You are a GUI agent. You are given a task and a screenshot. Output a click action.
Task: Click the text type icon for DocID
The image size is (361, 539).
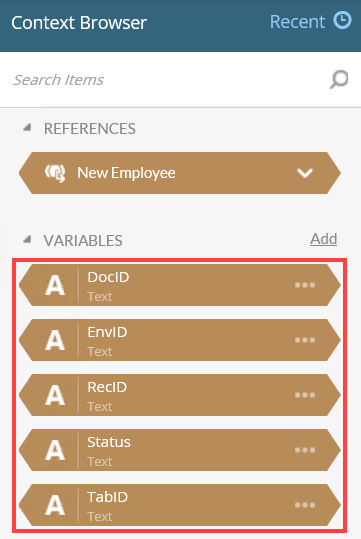55,285
